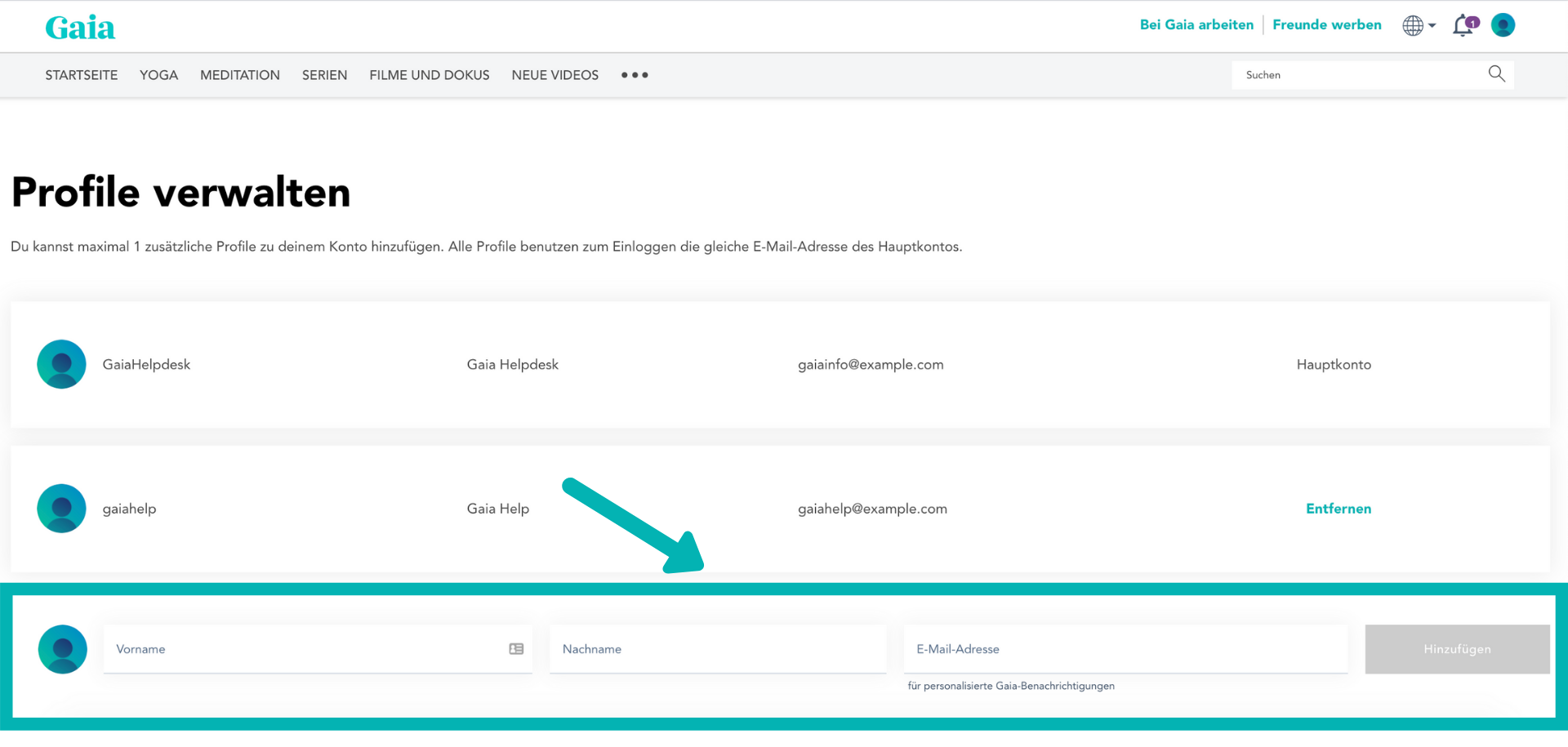This screenshot has height=747, width=1568.
Task: Click the new profile avatar placeholder
Action: (63, 649)
